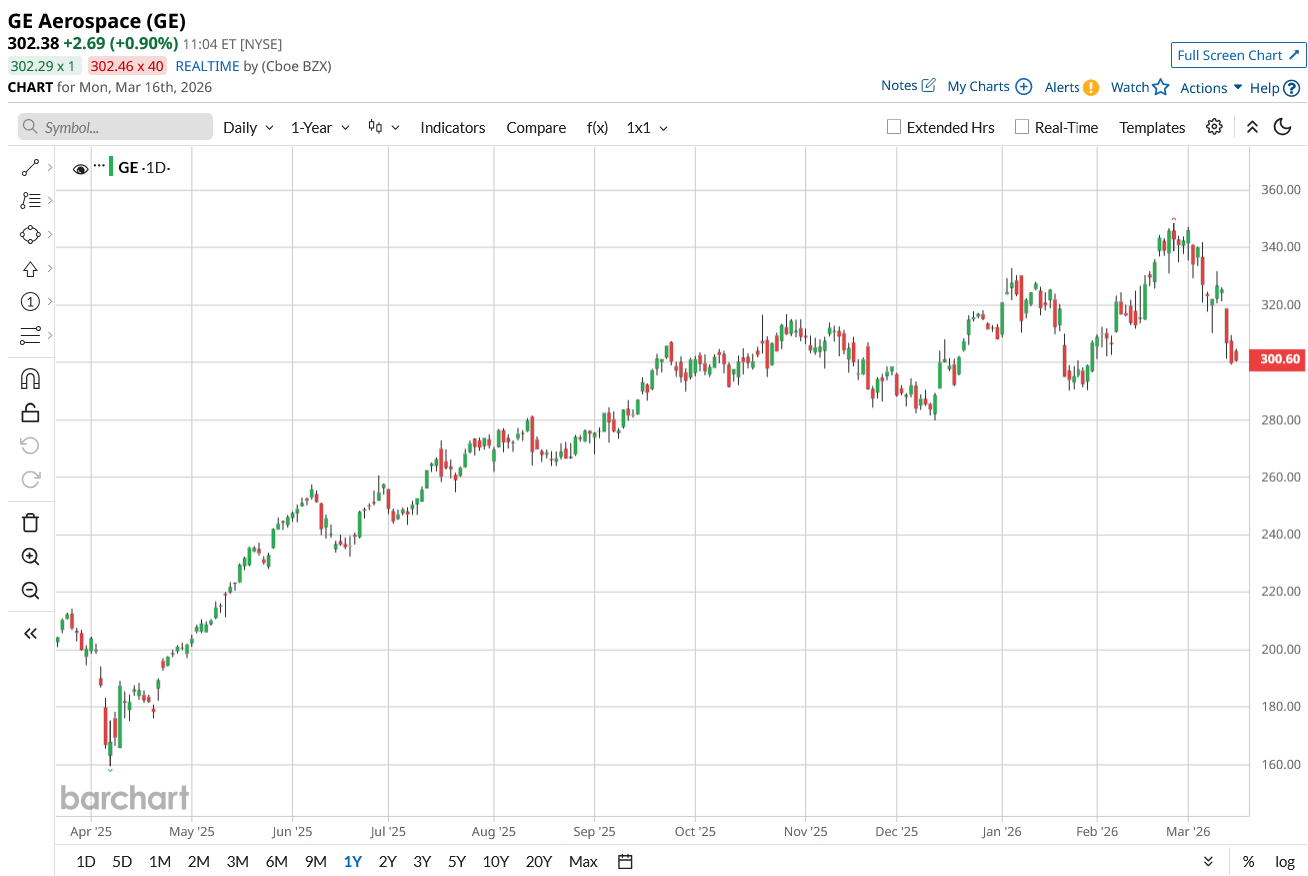This screenshot has width=1308, height=876.
Task: Open chart Templates
Action: [1152, 127]
